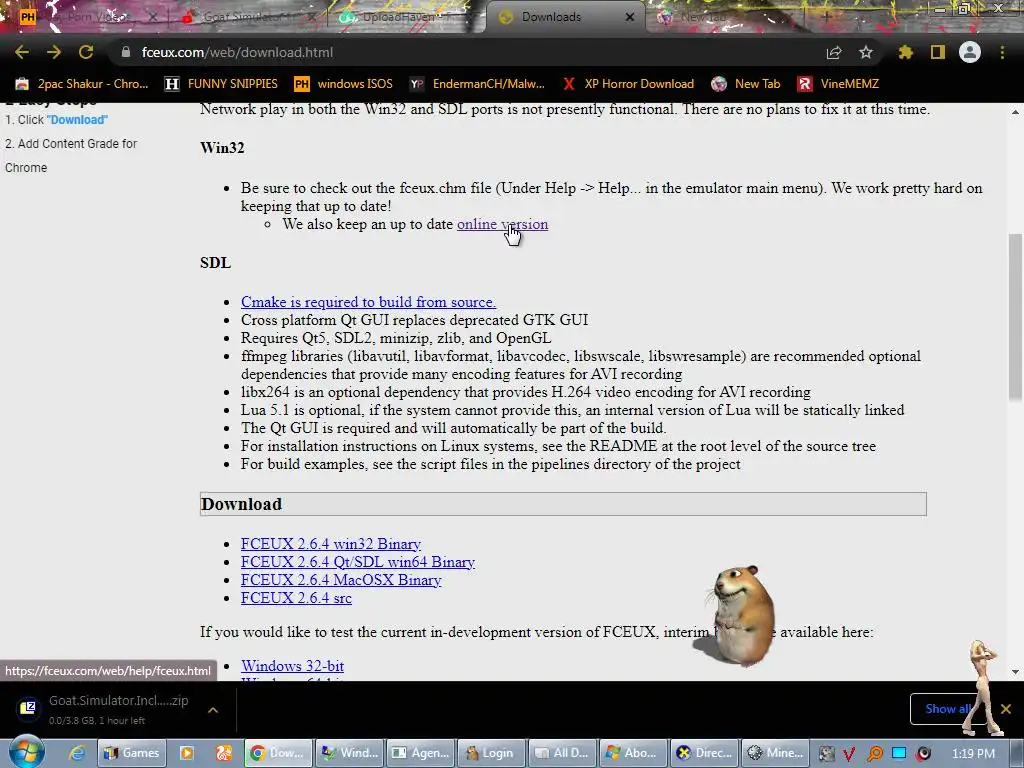Open the New Tab bookmark

[x=746, y=84]
